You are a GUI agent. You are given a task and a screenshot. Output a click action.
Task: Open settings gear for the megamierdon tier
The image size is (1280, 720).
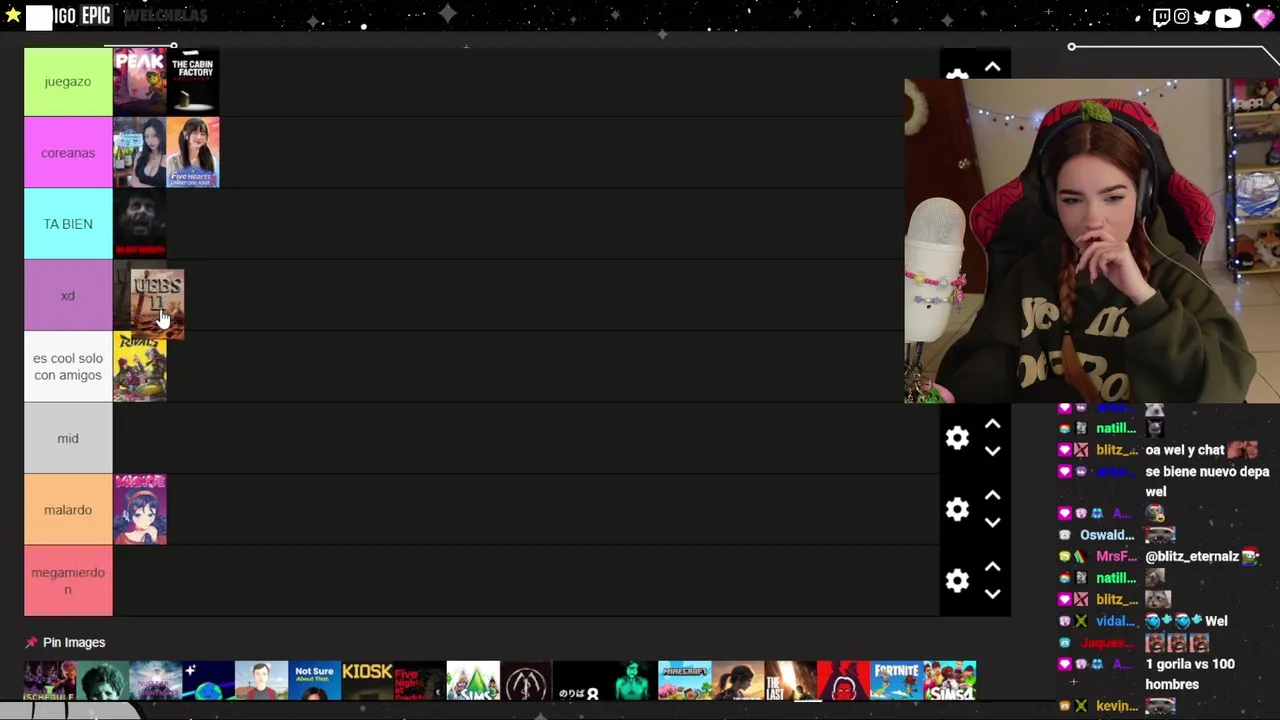click(x=957, y=581)
